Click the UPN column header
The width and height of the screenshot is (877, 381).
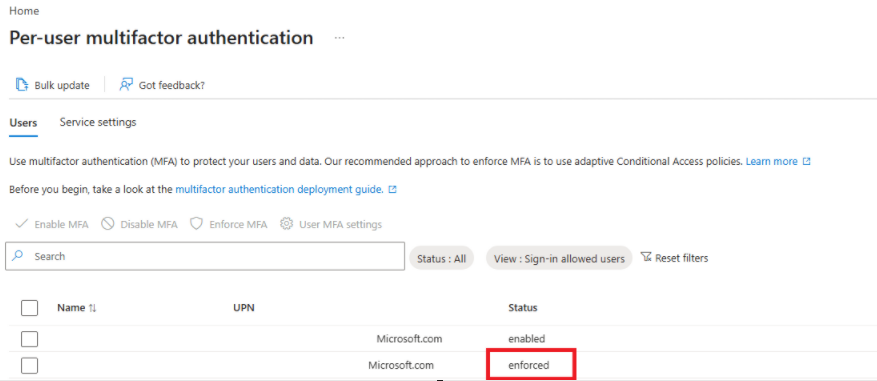[x=244, y=308]
